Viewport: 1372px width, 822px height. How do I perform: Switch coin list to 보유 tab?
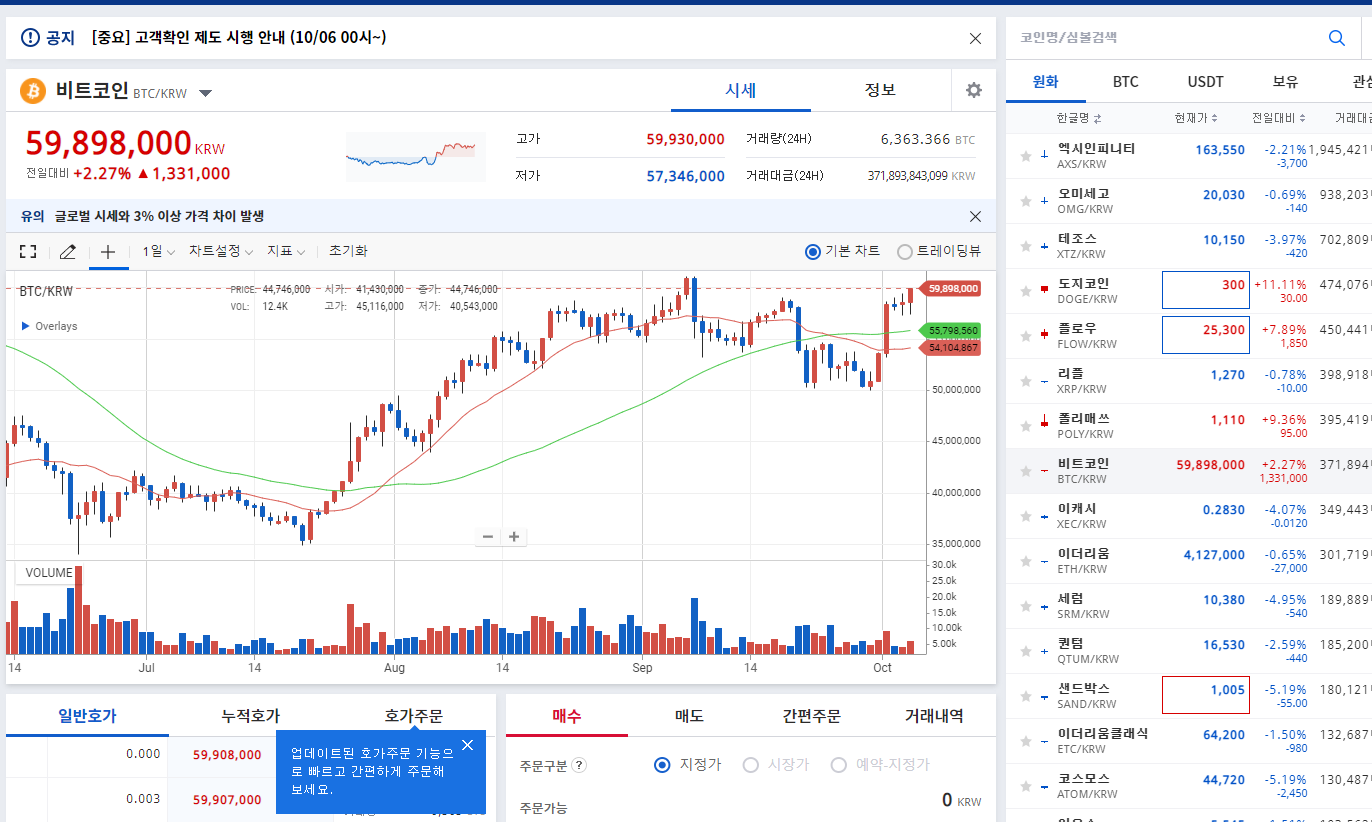[x=1286, y=82]
